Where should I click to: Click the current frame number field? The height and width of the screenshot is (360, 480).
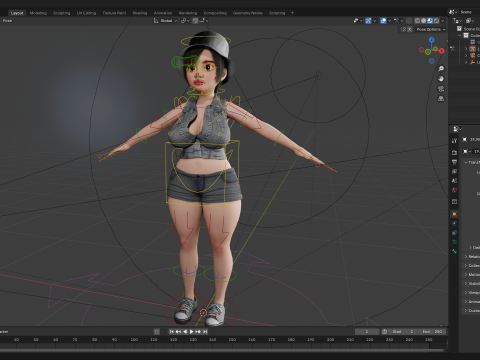click(x=367, y=332)
